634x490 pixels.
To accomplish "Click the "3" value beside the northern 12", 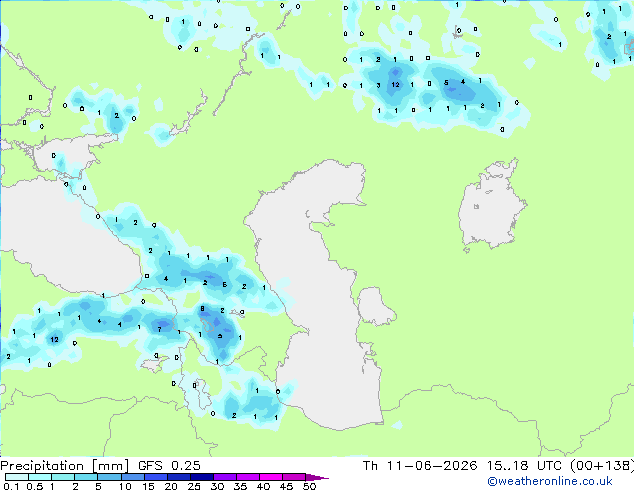I will coord(378,85).
